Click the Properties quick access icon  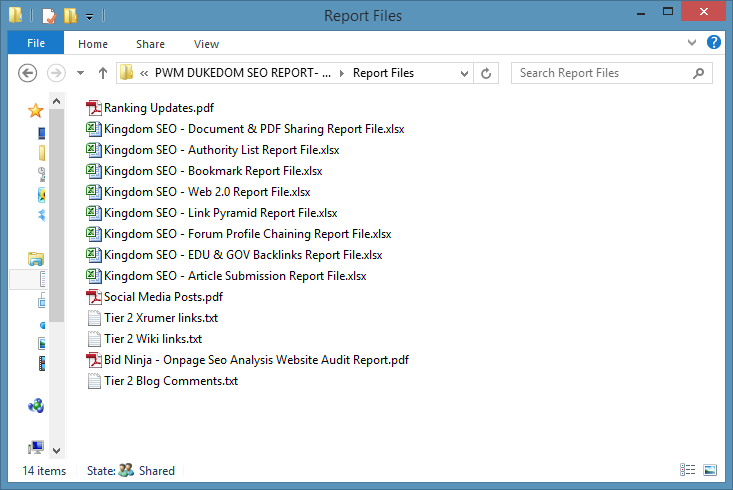(49, 16)
